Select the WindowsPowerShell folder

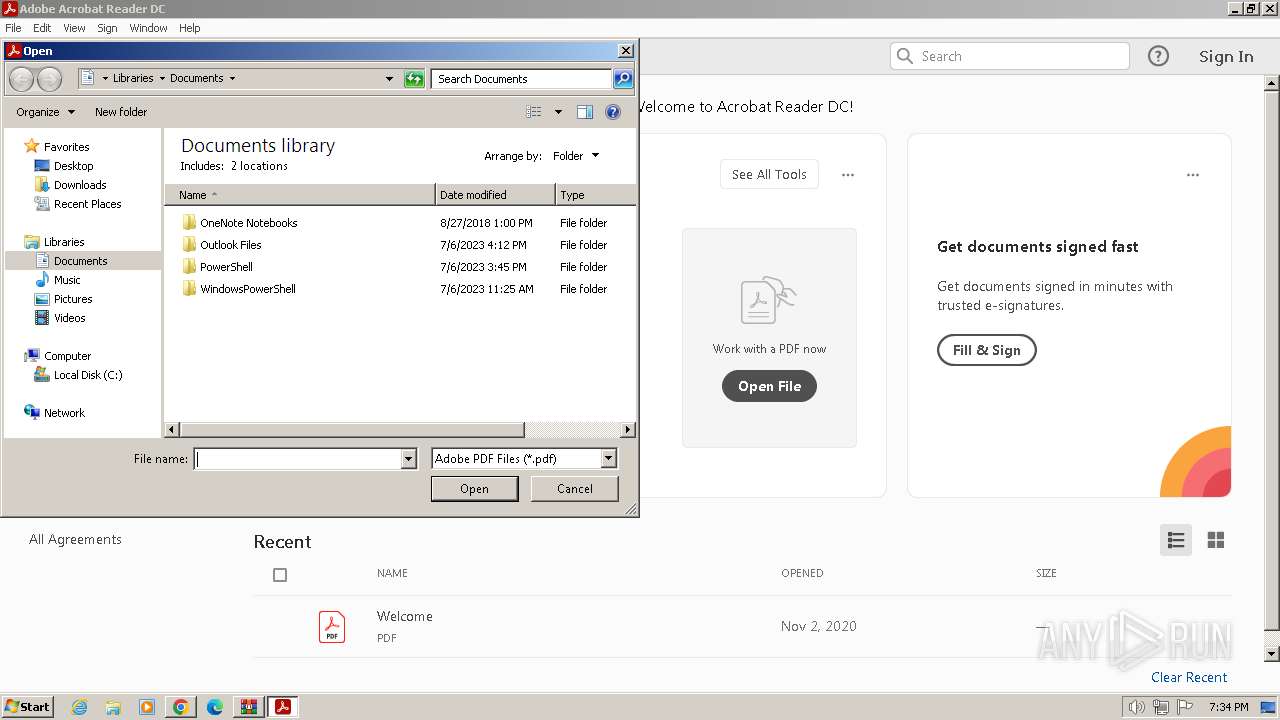pos(247,289)
